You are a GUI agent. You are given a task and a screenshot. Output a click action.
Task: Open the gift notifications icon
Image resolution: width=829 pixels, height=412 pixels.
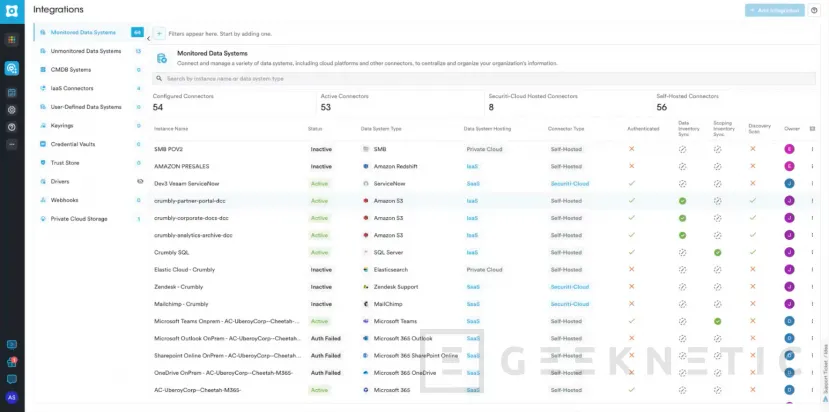[12, 362]
